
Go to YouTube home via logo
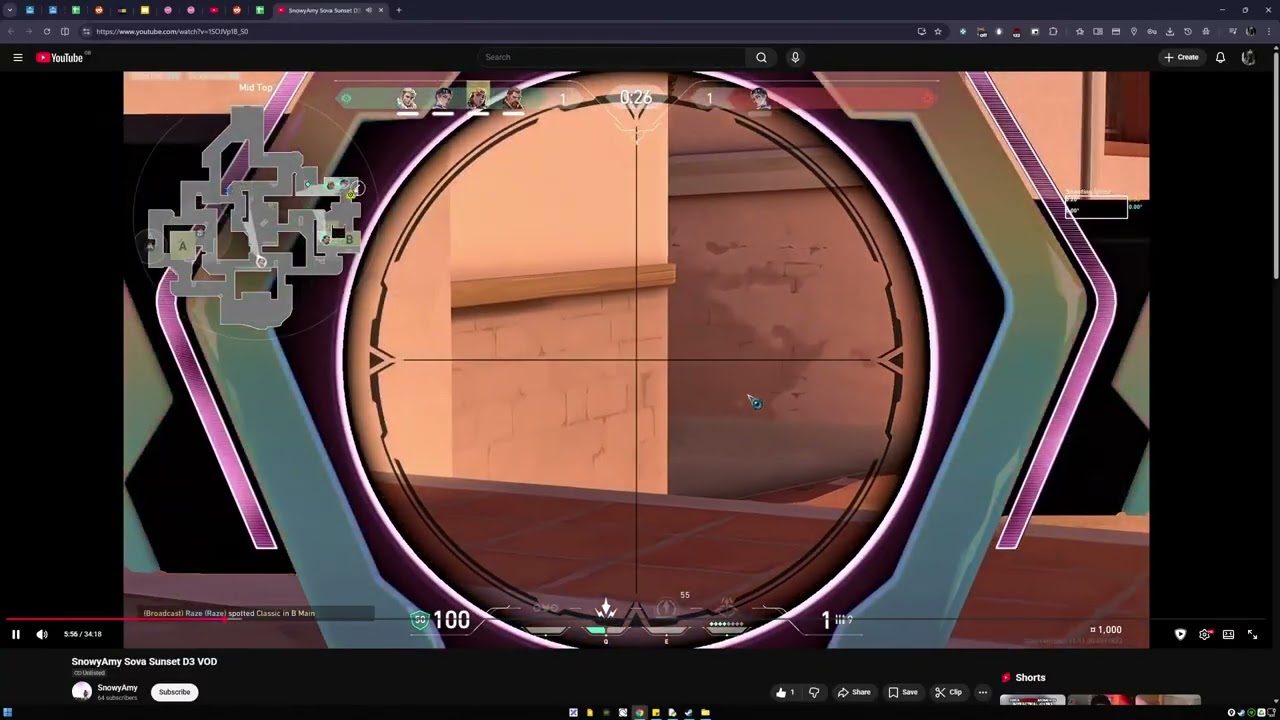(60, 57)
